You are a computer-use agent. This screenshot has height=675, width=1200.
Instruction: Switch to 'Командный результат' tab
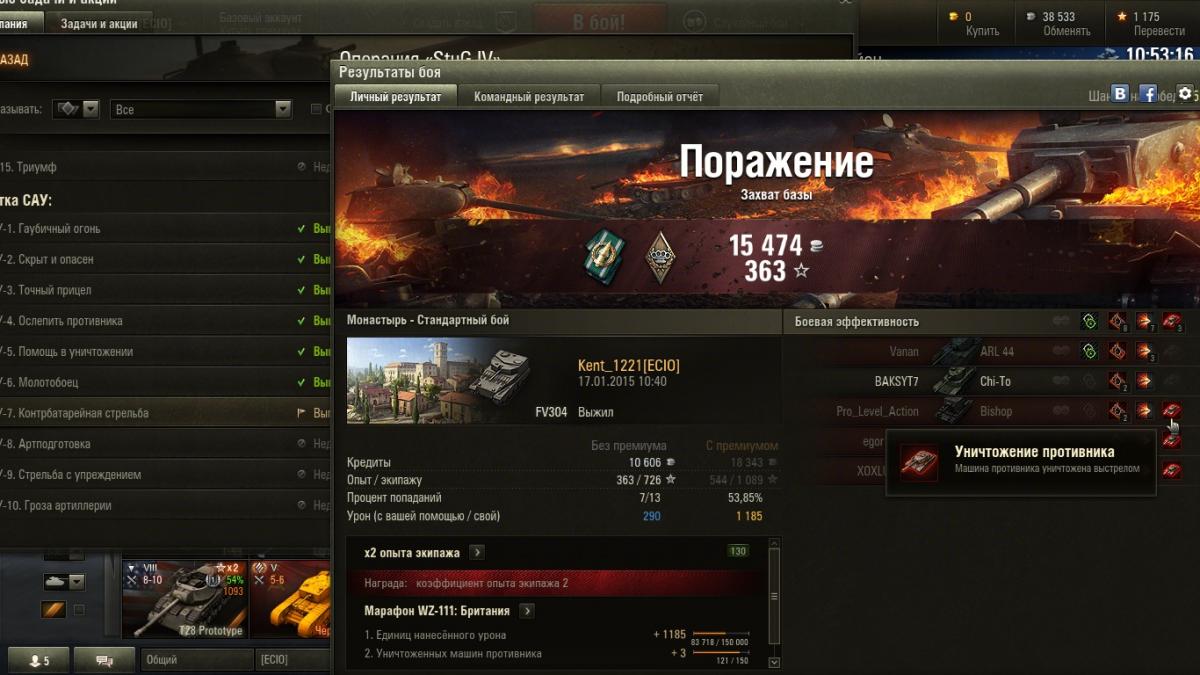click(529, 97)
